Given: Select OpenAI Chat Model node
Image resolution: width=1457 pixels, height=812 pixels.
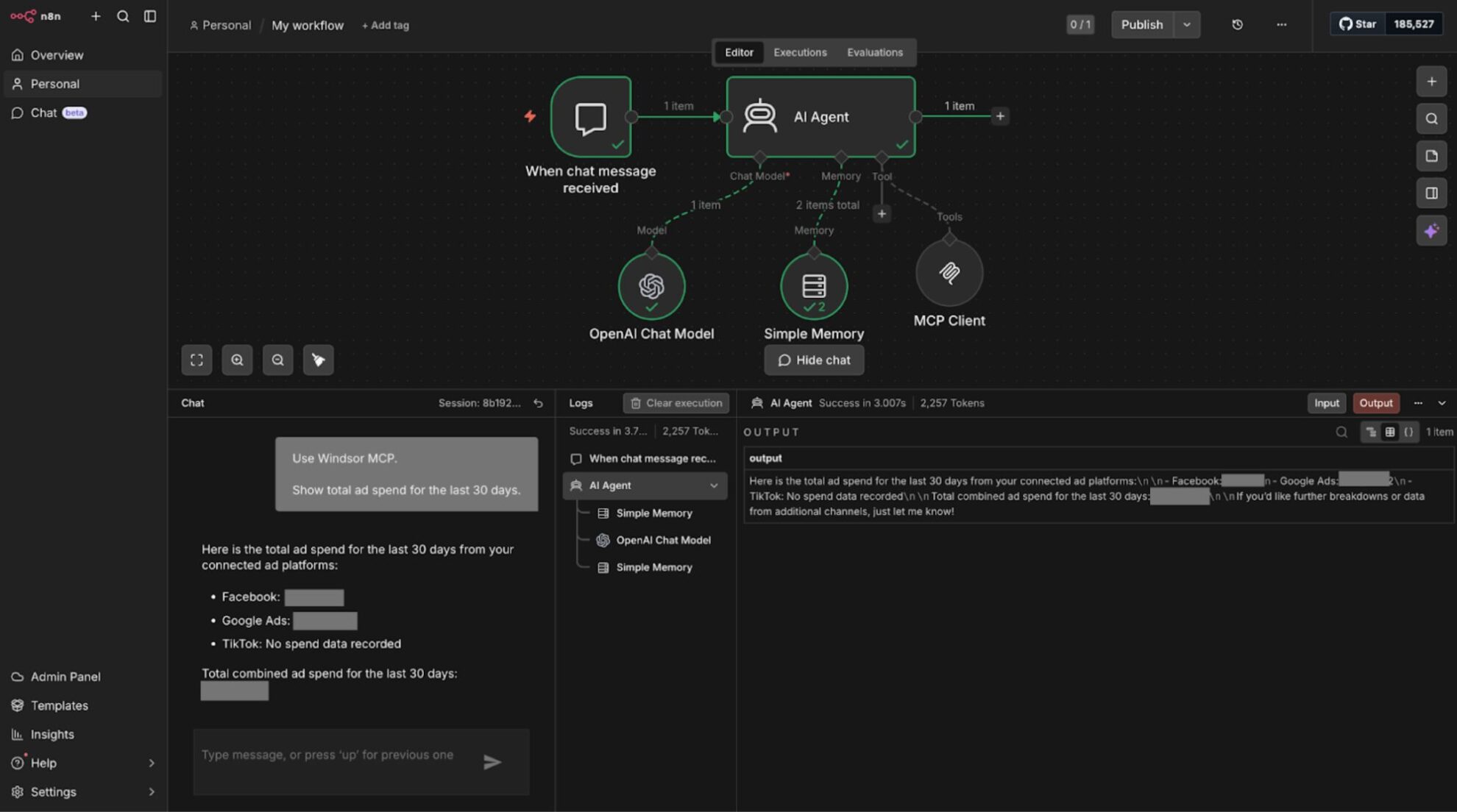Looking at the screenshot, I should click(651, 286).
